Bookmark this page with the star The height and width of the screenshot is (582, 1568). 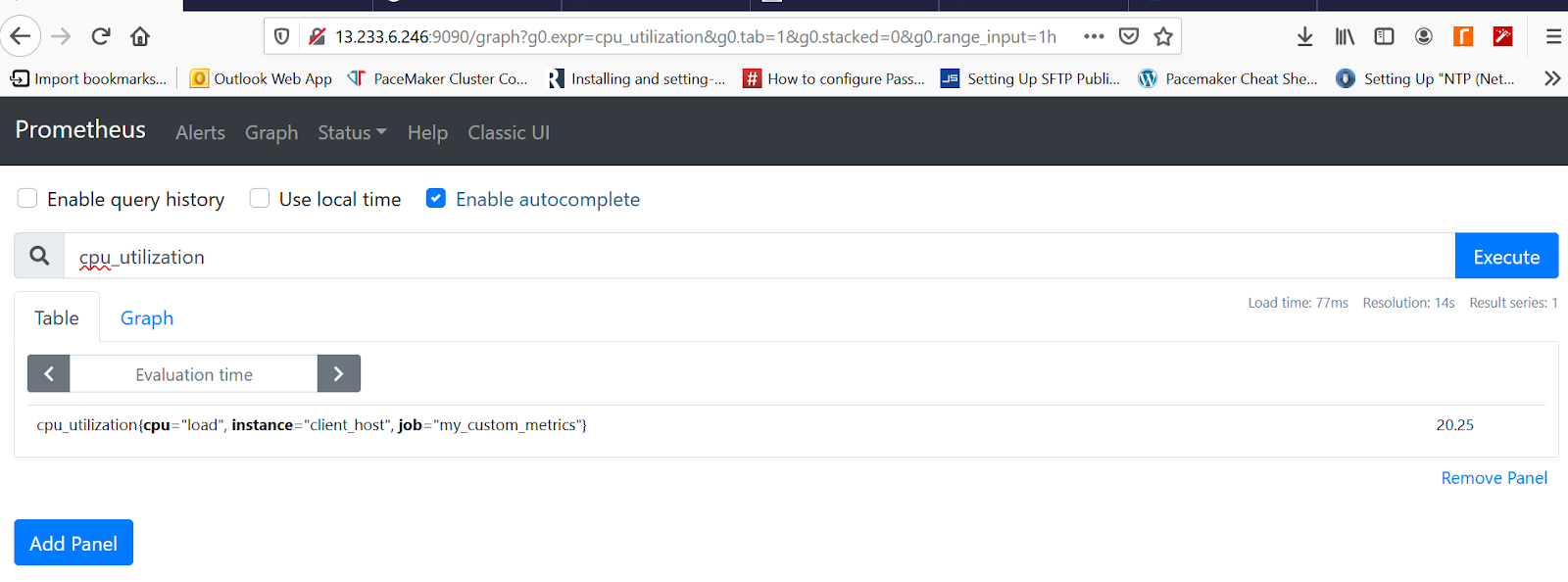tap(1163, 36)
